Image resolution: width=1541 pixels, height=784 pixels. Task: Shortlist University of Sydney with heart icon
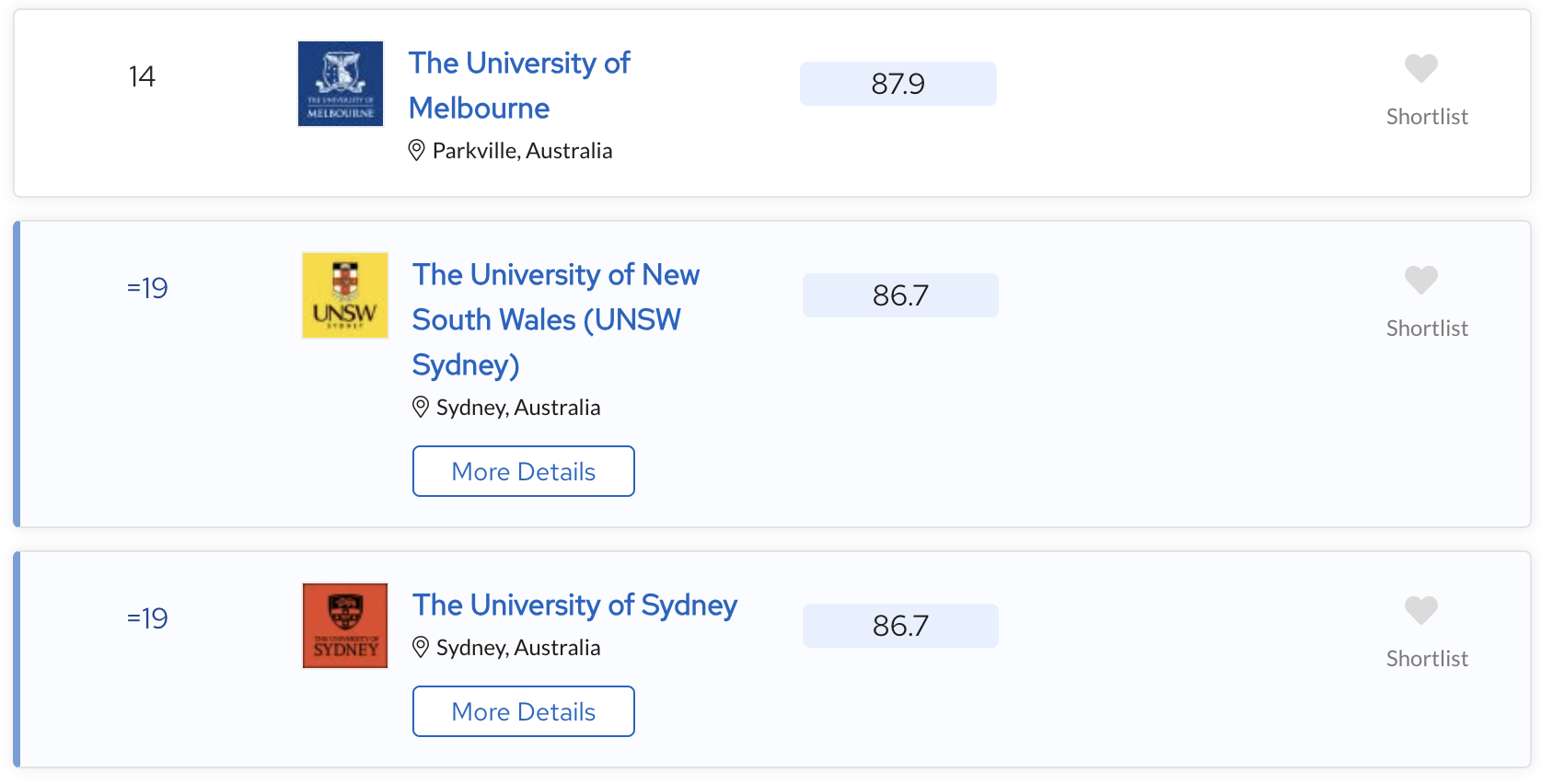coord(1420,610)
